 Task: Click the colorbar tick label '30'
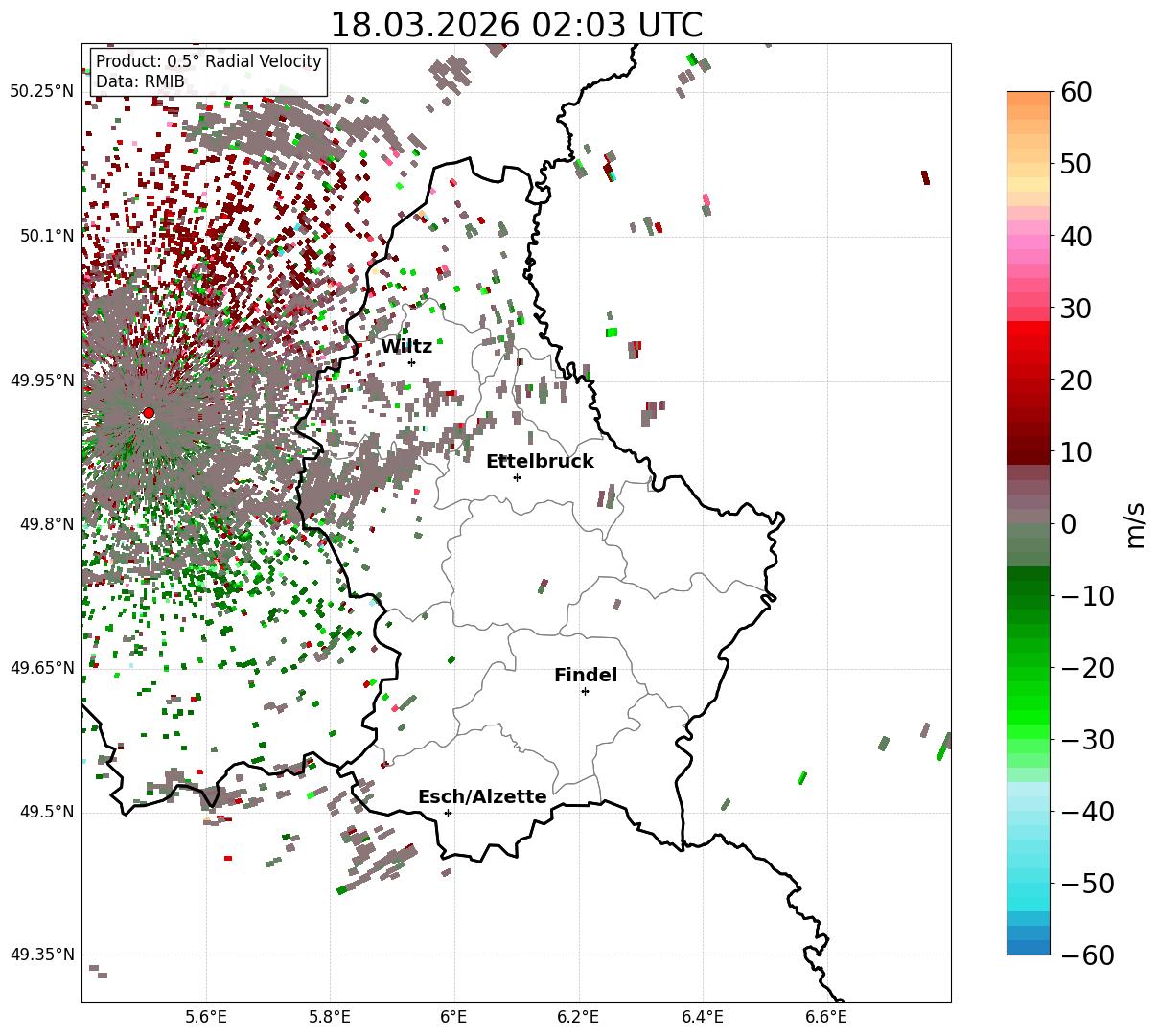pyautogui.click(x=1077, y=308)
